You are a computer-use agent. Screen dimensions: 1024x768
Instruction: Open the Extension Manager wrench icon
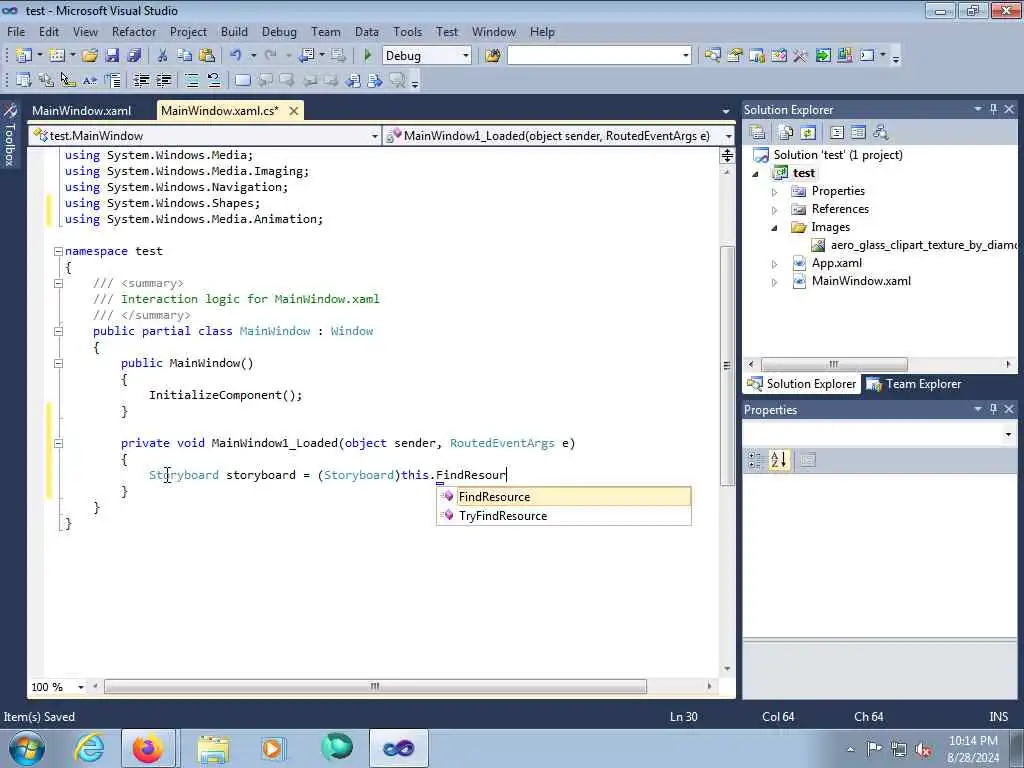pyautogui.click(x=844, y=56)
